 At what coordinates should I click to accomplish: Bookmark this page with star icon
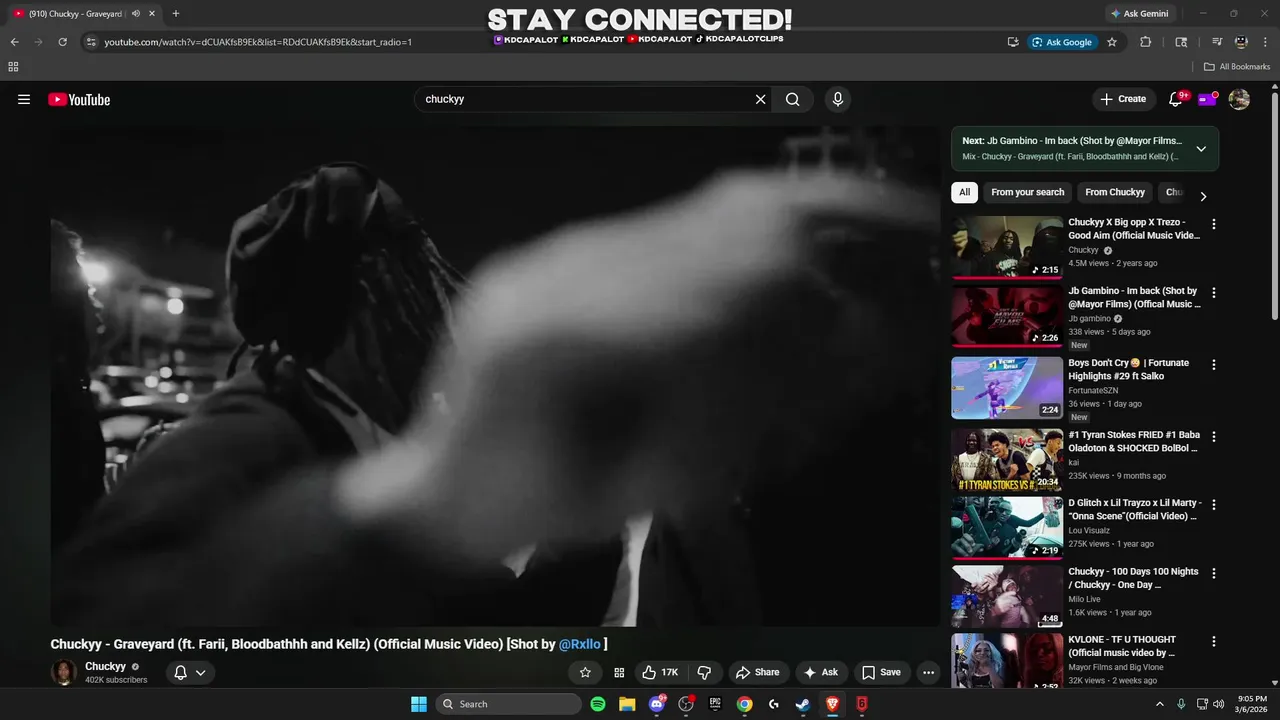(1112, 42)
